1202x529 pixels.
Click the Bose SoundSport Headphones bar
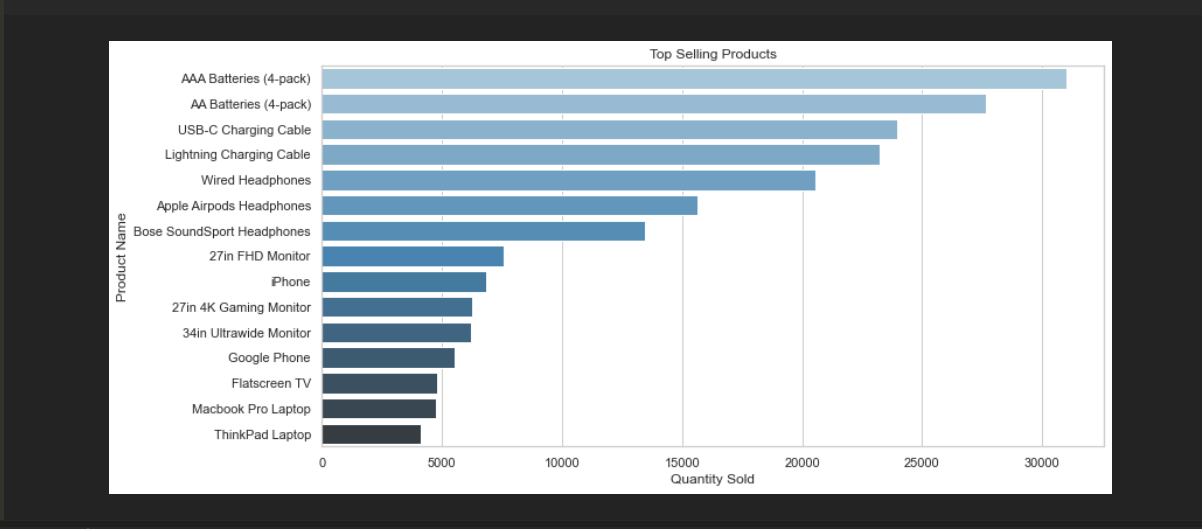point(483,231)
